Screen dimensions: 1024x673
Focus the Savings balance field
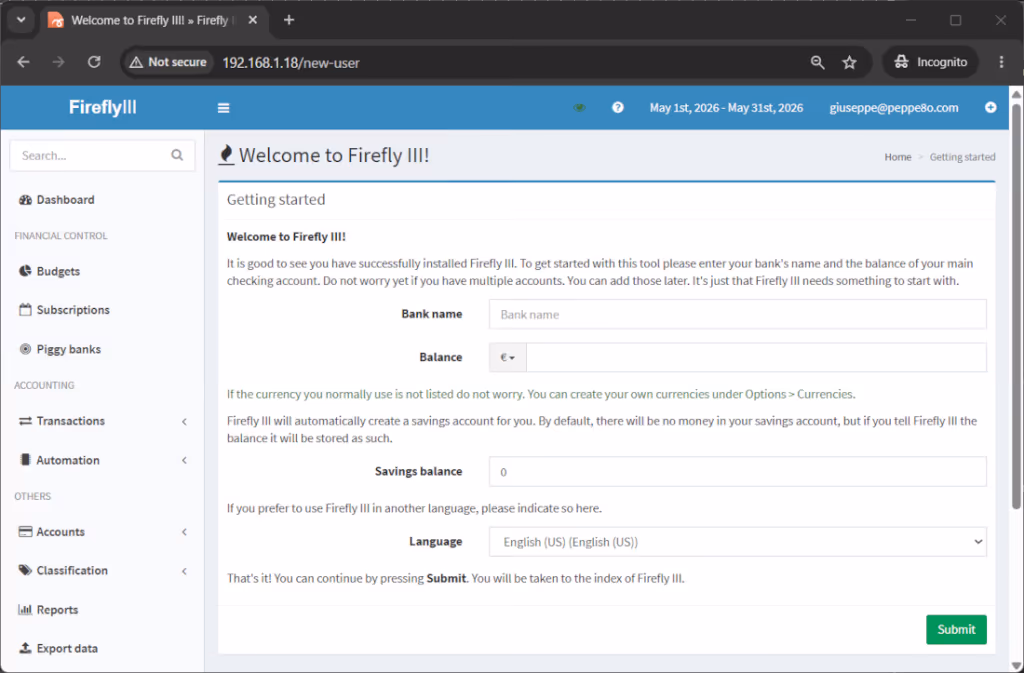737,471
